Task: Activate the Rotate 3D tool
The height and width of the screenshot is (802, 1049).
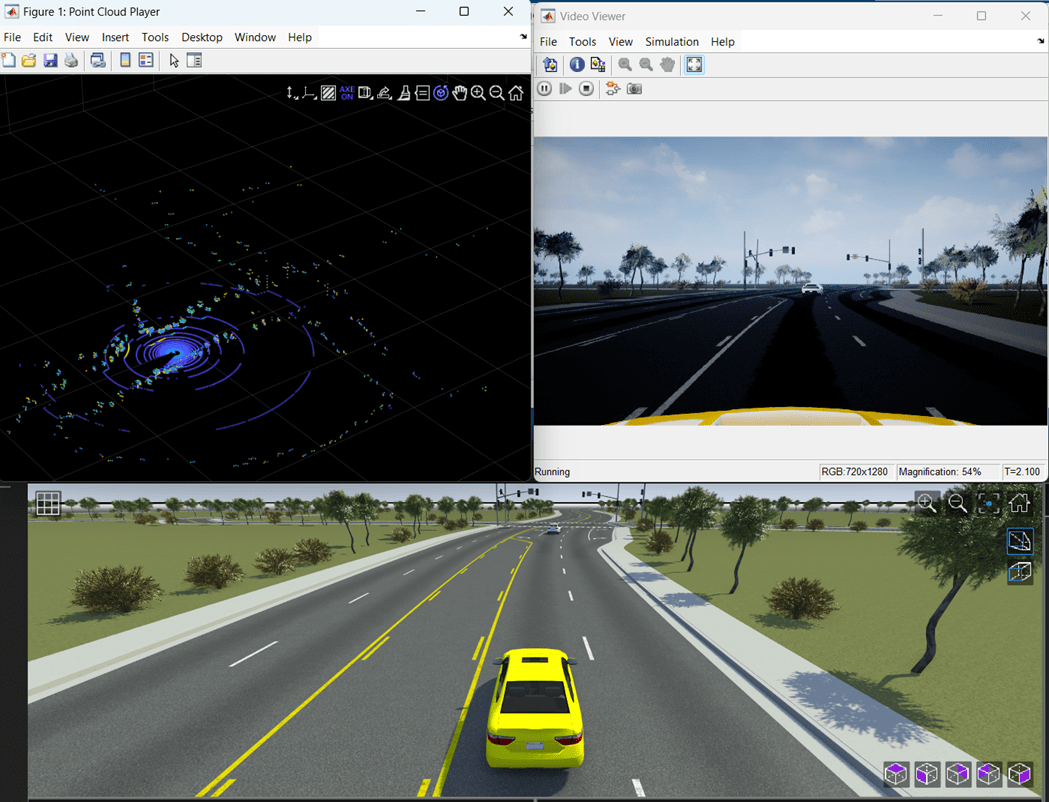Action: point(440,92)
